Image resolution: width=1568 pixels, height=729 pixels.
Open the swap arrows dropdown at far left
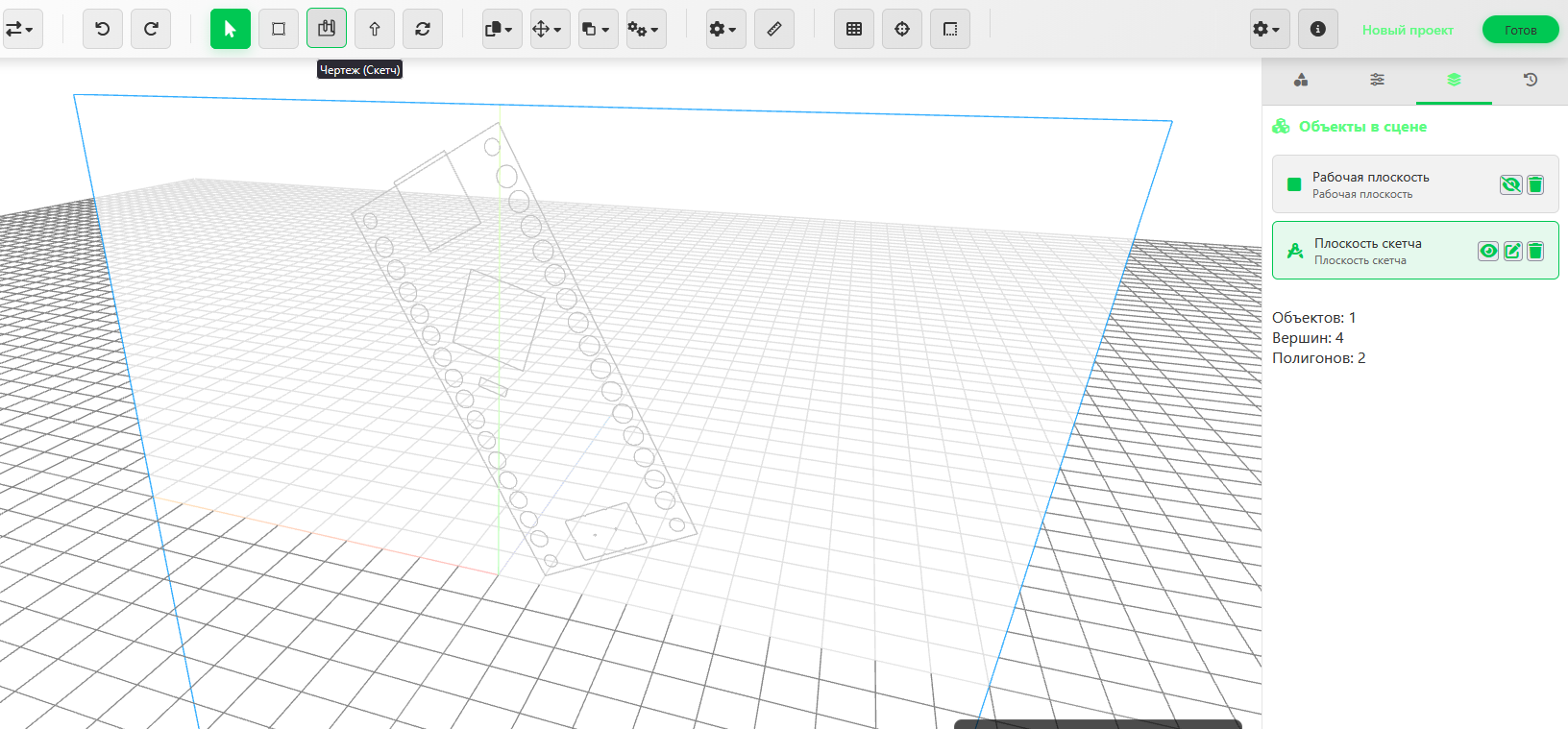(21, 29)
